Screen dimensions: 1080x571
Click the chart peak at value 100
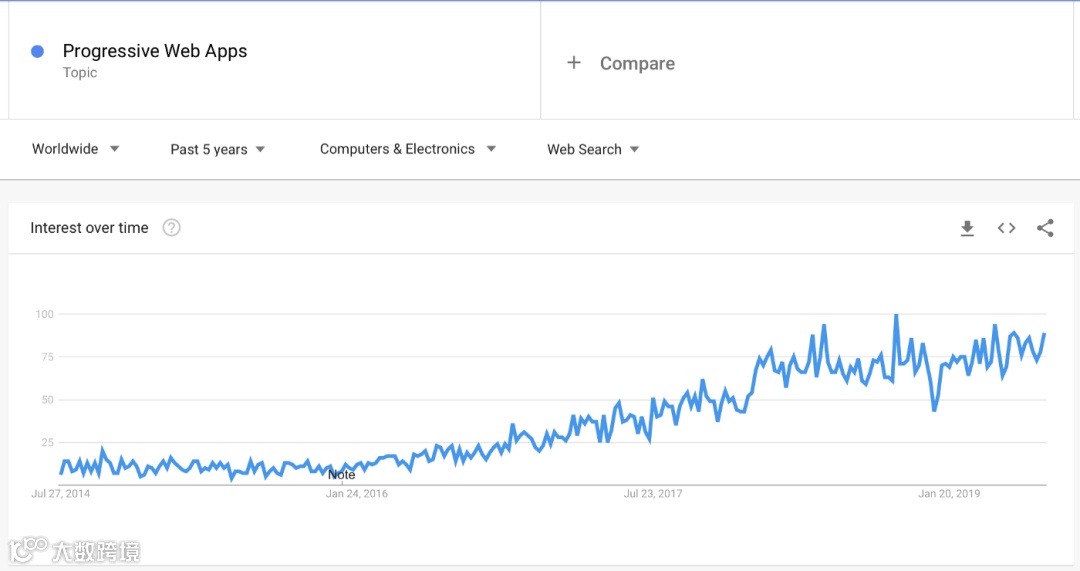[x=896, y=315]
